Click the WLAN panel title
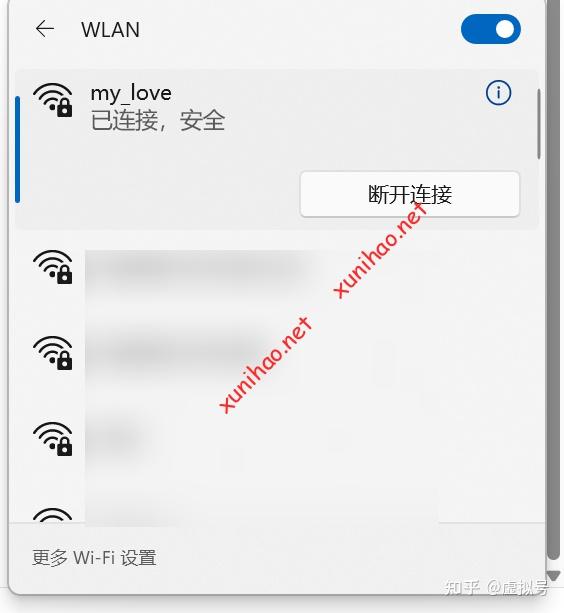Screen dimensions: 564x613 tap(110, 30)
